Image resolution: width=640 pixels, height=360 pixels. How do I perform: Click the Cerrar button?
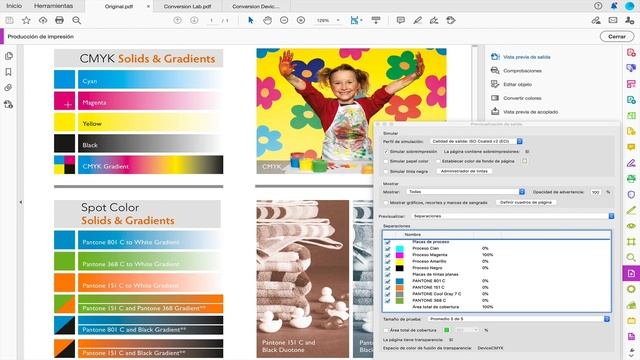point(617,36)
